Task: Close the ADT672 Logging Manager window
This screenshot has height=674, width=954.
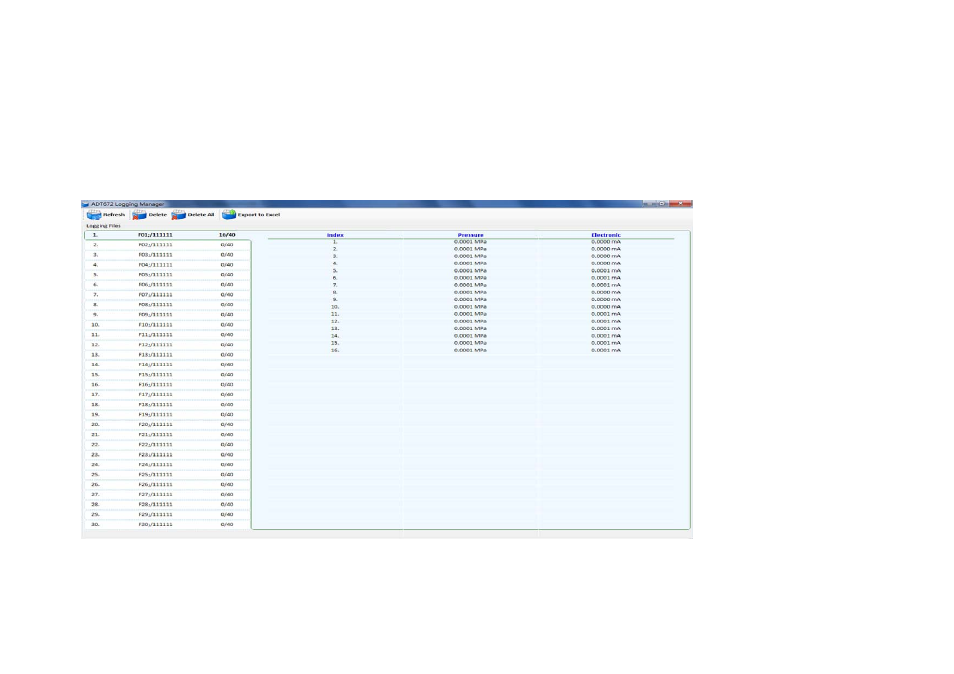Action: click(680, 204)
